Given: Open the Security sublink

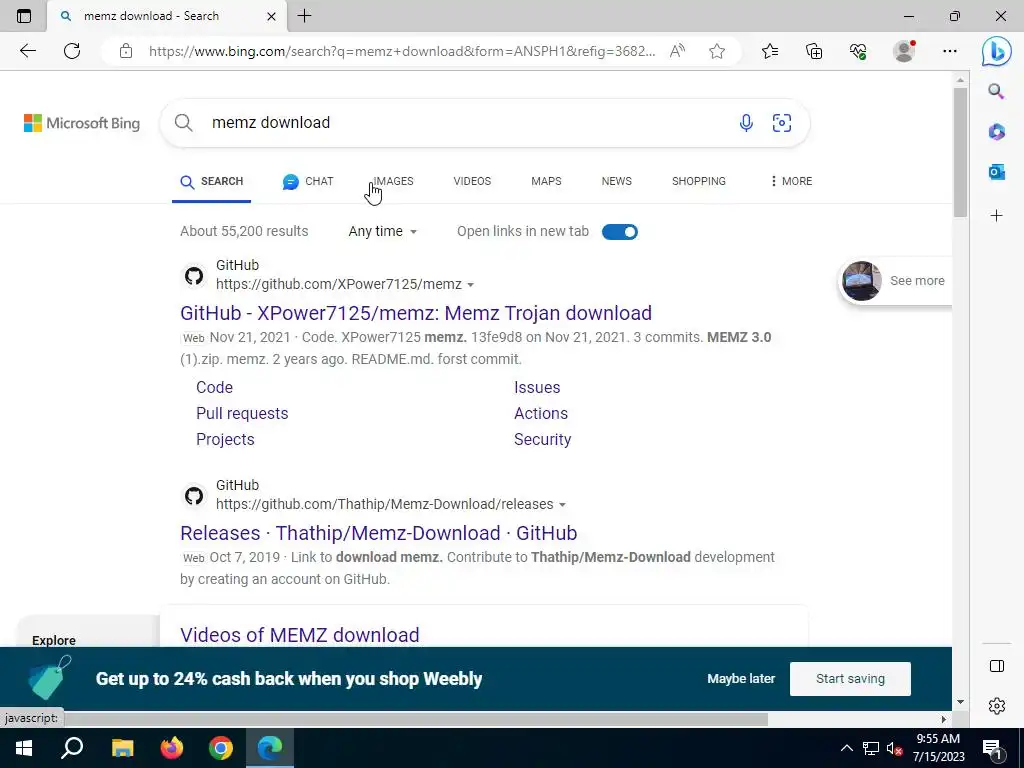Looking at the screenshot, I should point(543,440).
